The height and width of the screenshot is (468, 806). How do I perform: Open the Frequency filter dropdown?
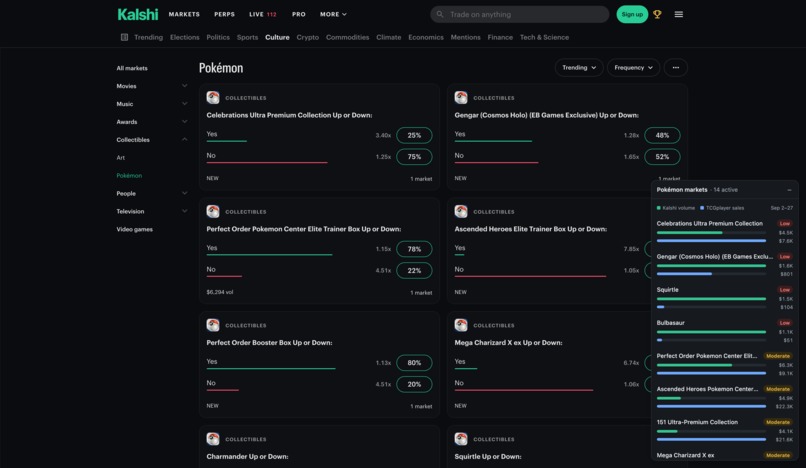(633, 67)
